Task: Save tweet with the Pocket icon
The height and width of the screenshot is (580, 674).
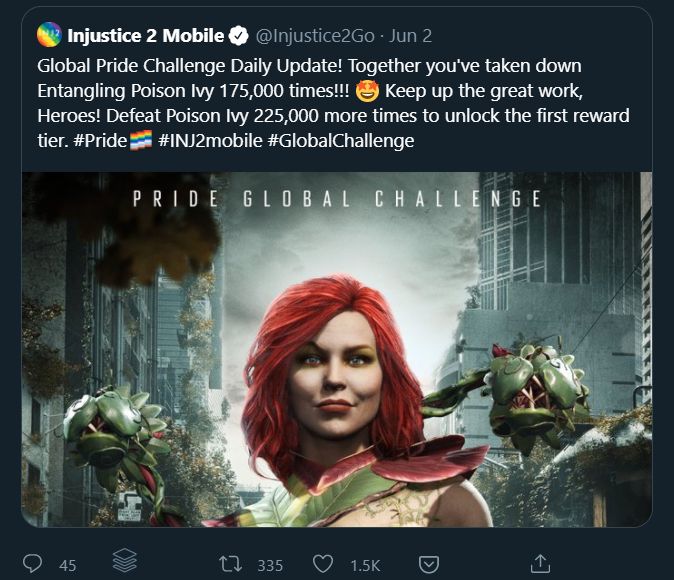Action: (428, 564)
